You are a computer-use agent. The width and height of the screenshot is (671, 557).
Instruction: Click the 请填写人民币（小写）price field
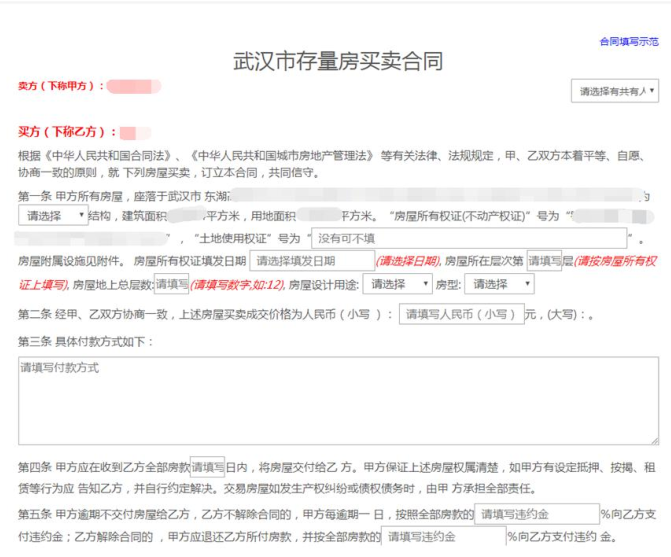[461, 314]
